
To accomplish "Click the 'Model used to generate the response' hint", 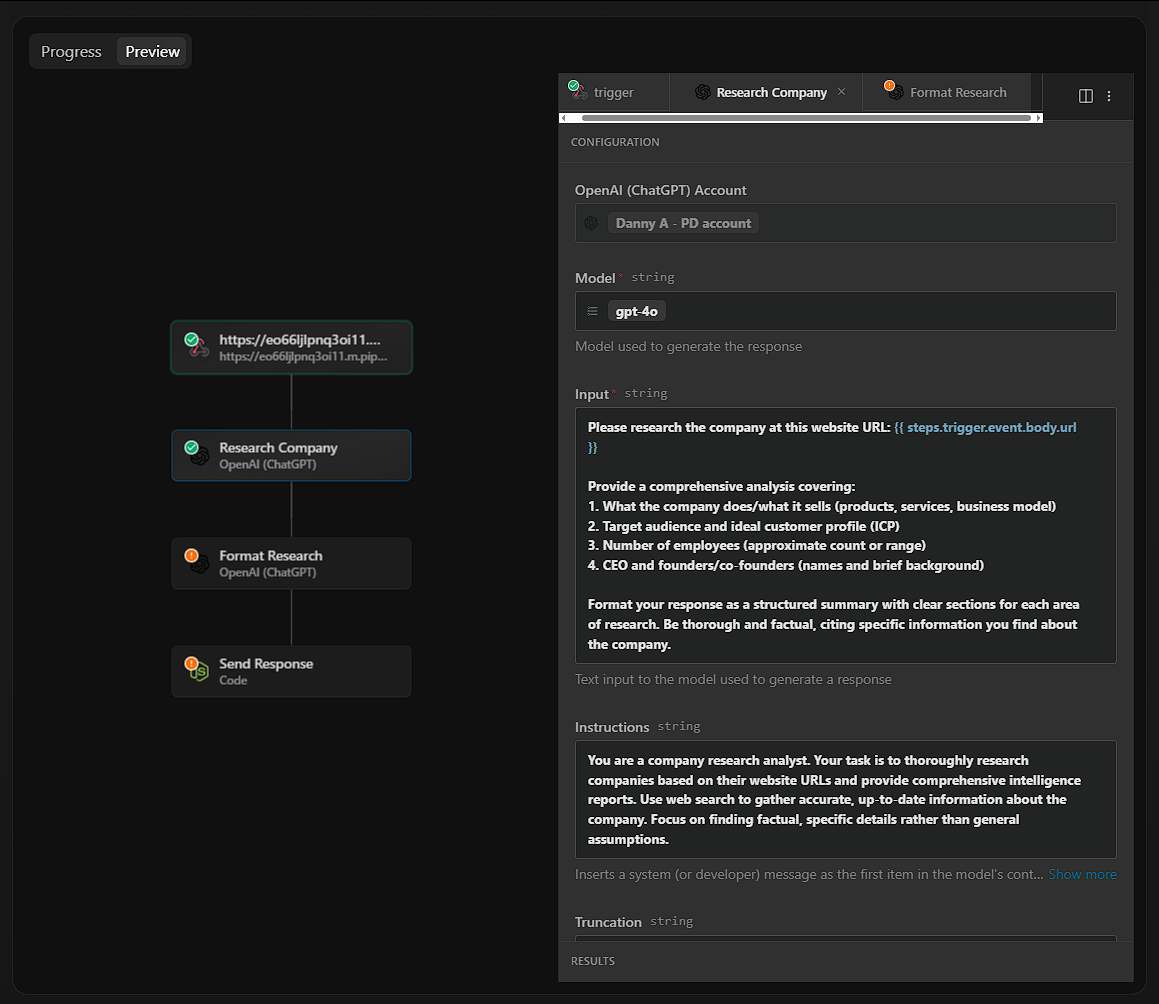I will [x=688, y=347].
